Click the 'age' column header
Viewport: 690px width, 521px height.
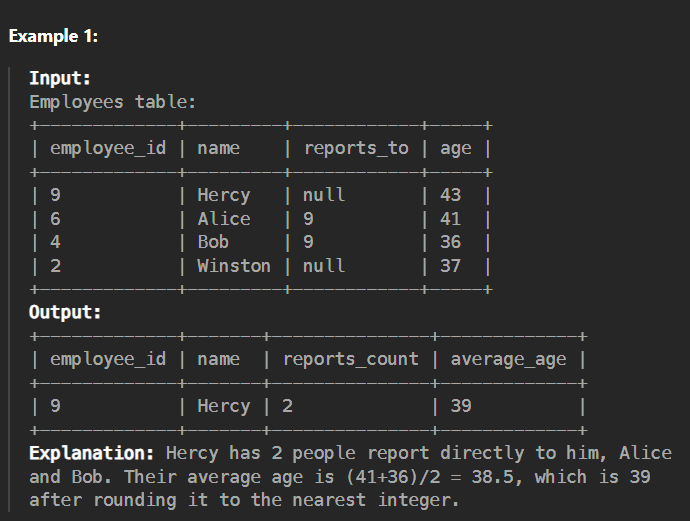(455, 149)
